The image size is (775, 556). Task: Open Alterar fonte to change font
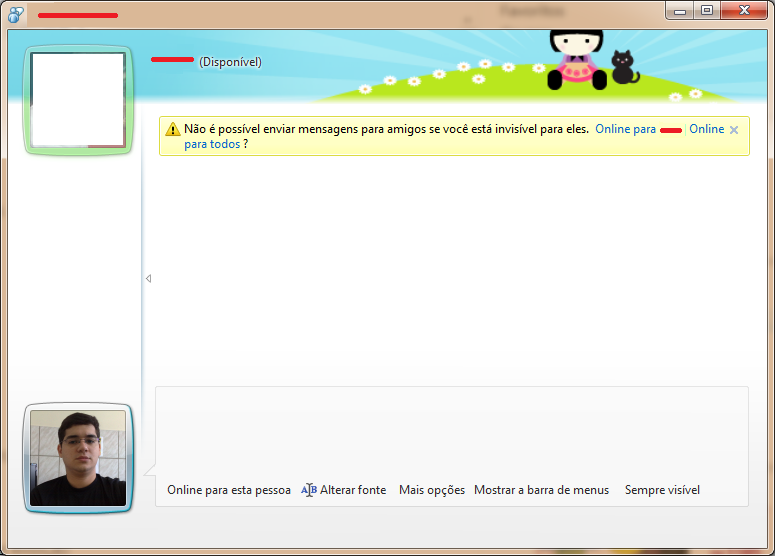click(x=352, y=490)
